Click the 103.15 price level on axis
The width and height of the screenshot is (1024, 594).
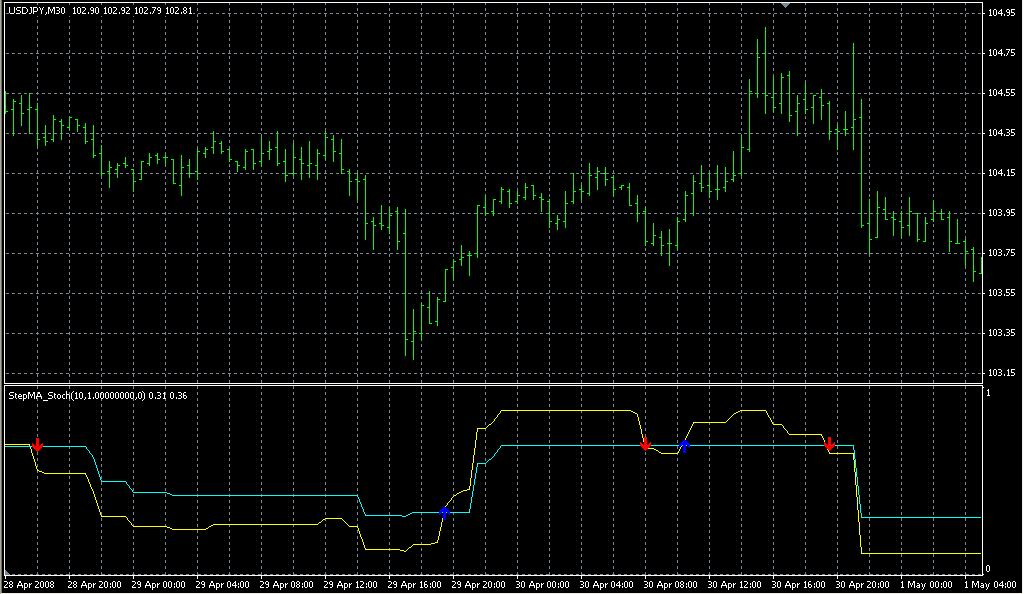click(1000, 373)
